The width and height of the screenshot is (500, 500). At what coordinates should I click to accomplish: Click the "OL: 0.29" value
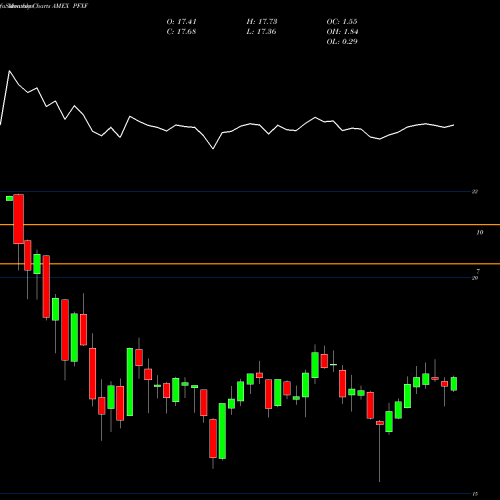pyautogui.click(x=342, y=42)
